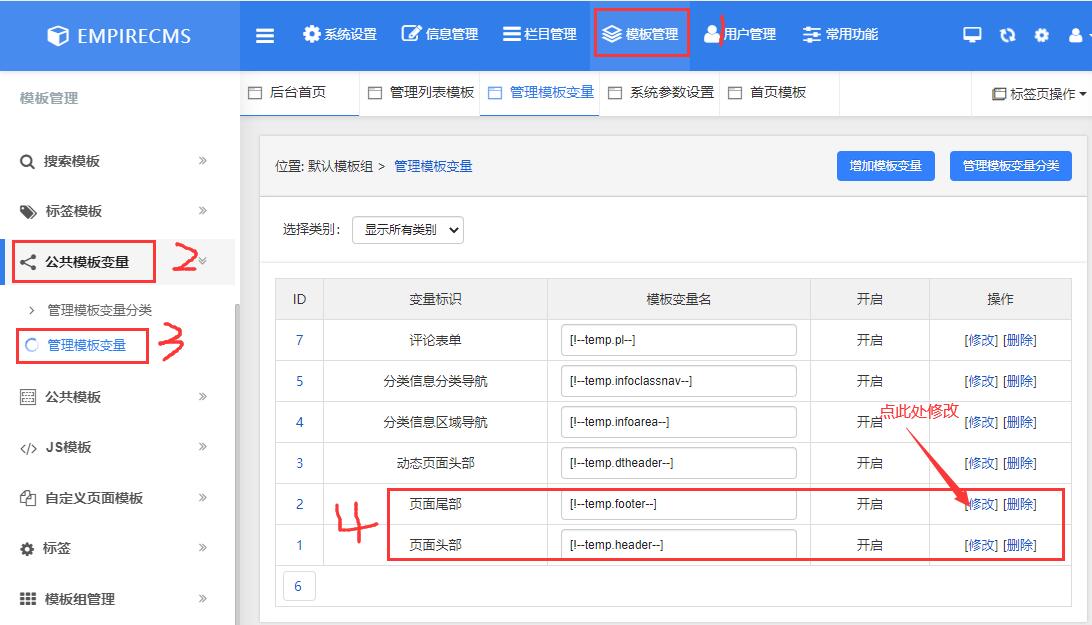Click the input showing [!--temp.footer--]
This screenshot has width=1092, height=625.
point(679,504)
